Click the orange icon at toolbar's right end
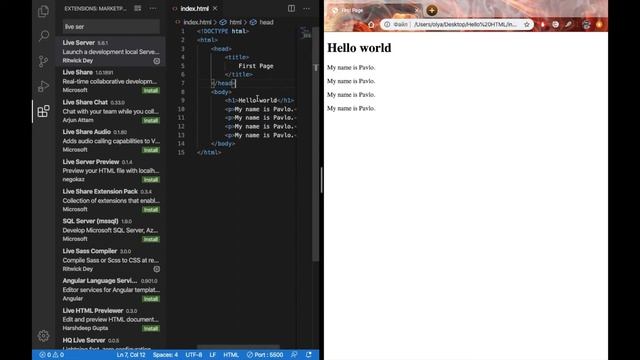The height and width of the screenshot is (360, 640). [599, 24]
